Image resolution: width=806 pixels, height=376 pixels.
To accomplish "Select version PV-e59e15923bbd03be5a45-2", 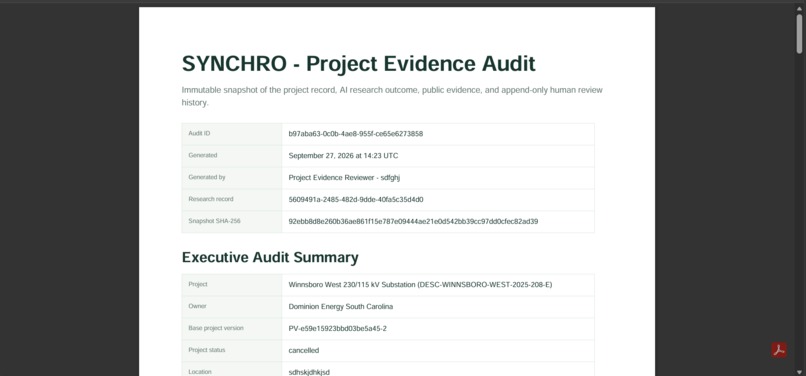I will coord(337,328).
